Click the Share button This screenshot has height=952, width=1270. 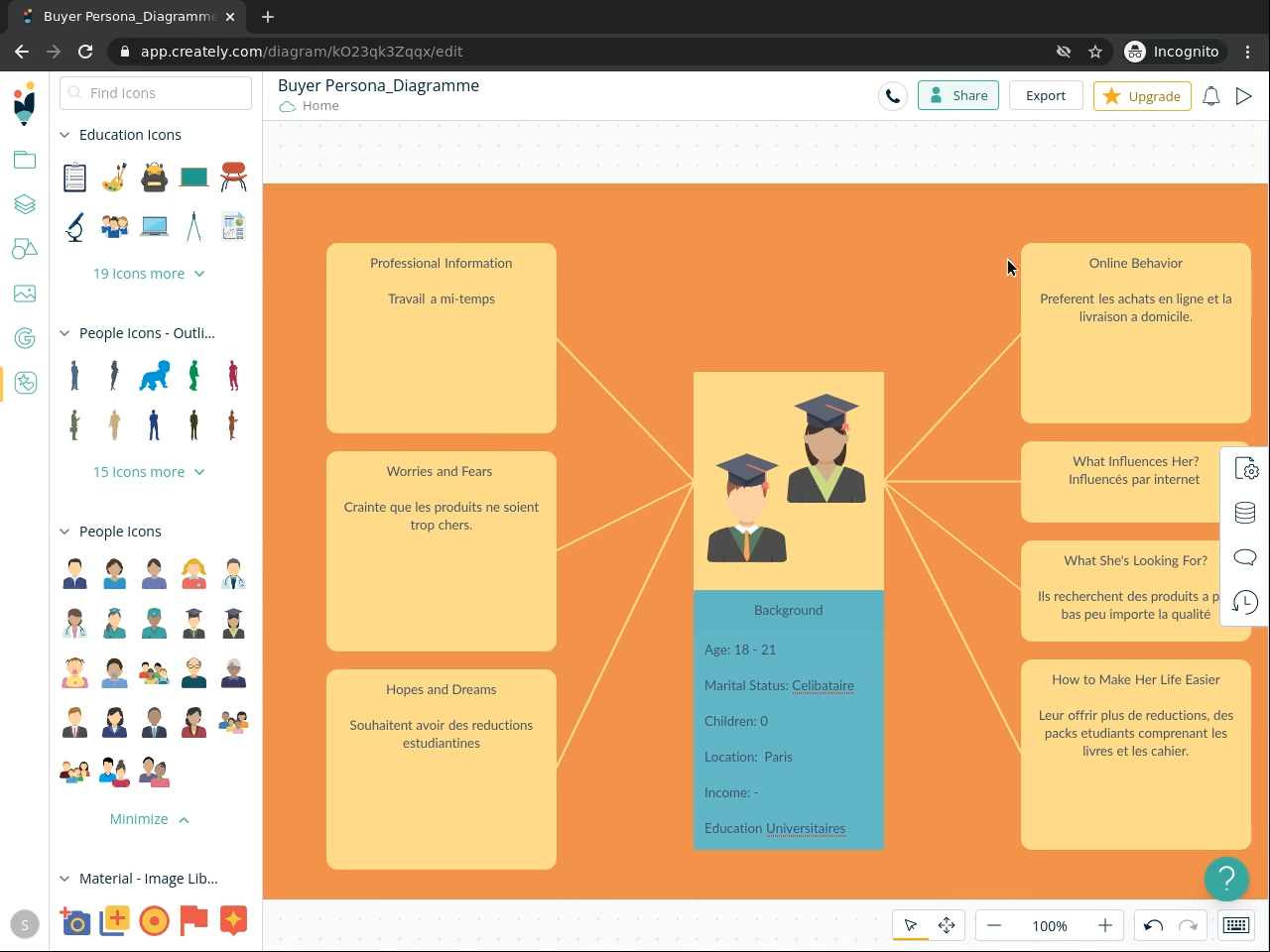point(958,96)
